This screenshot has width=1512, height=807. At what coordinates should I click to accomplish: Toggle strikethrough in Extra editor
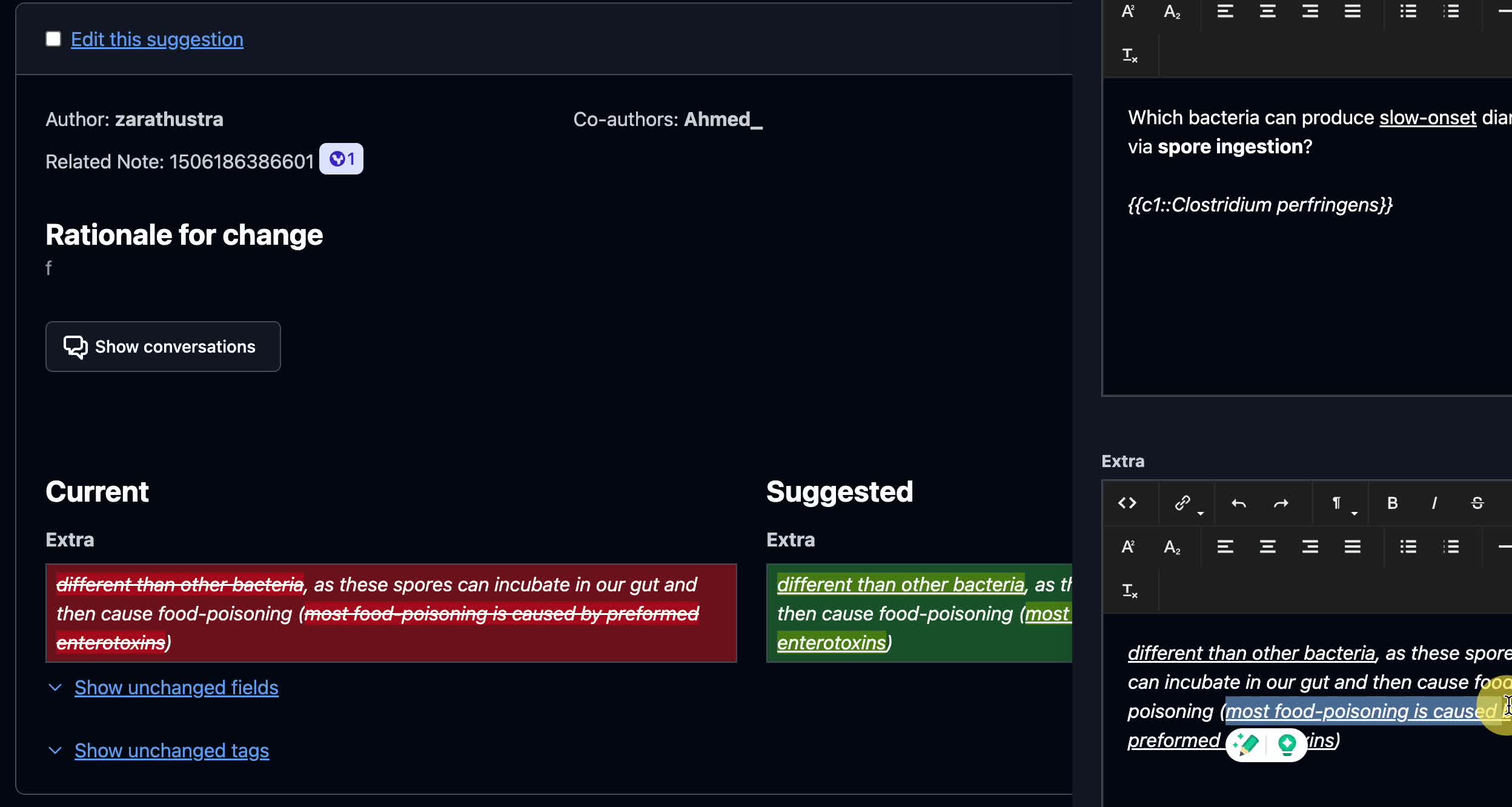coord(1477,503)
